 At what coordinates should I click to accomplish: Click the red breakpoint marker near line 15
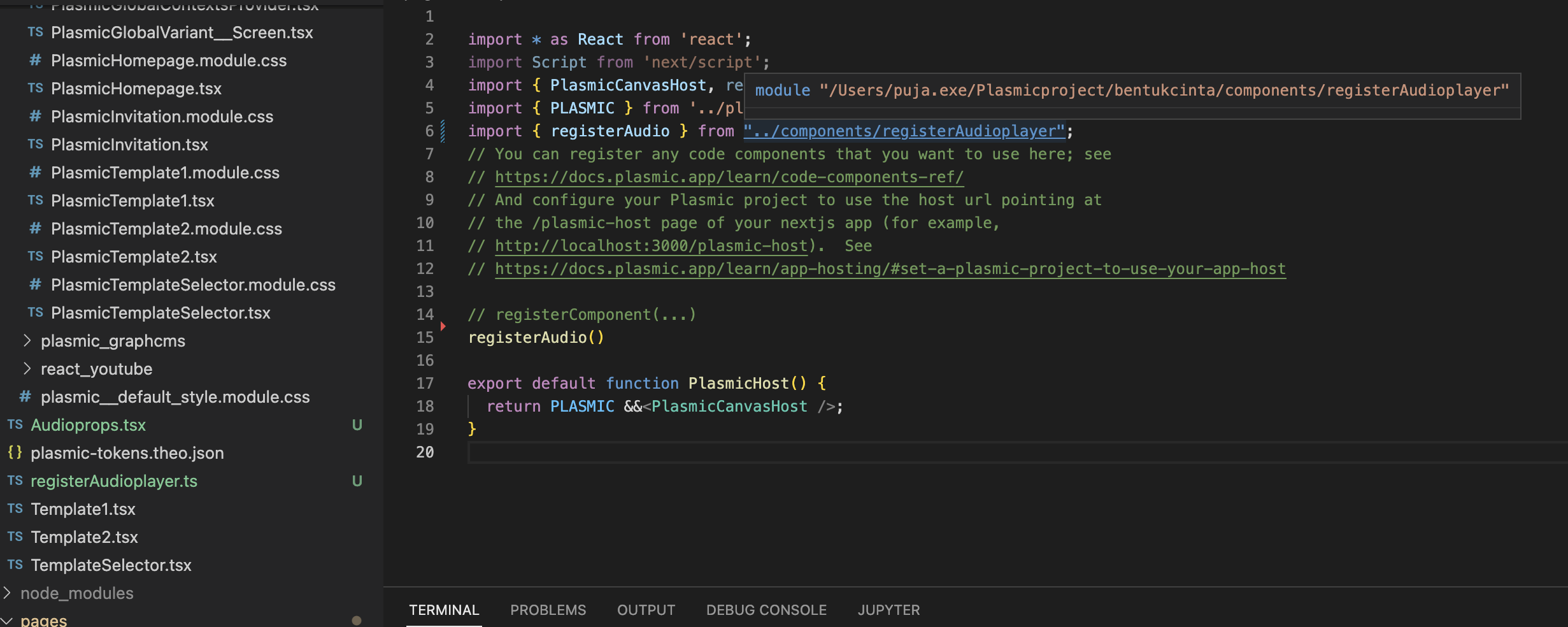point(443,326)
